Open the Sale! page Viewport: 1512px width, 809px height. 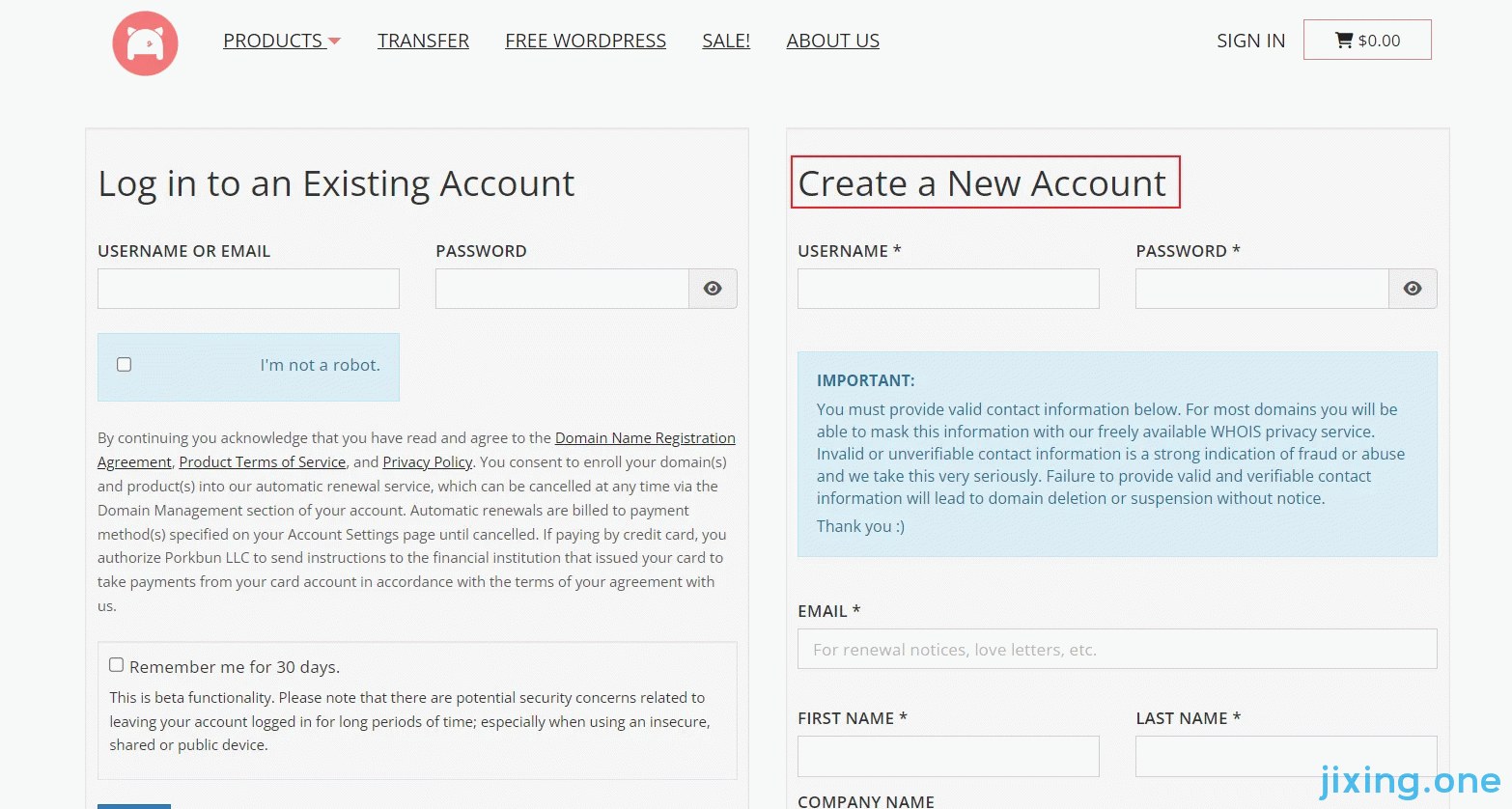pos(726,41)
